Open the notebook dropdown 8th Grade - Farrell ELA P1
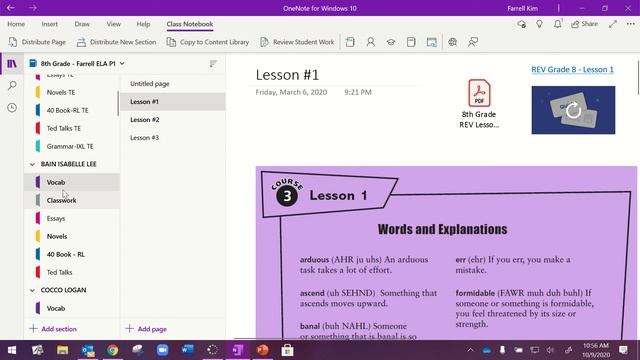Screen dimensions: 640x360 (x=77, y=64)
